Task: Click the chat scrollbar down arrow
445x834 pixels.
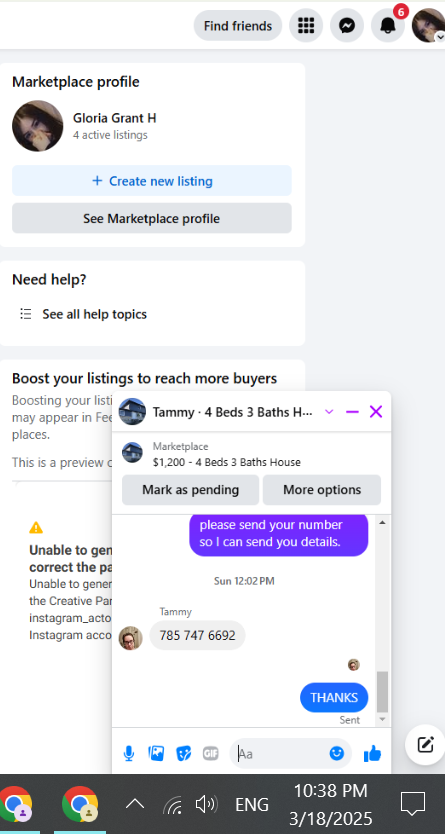Action: [382, 719]
